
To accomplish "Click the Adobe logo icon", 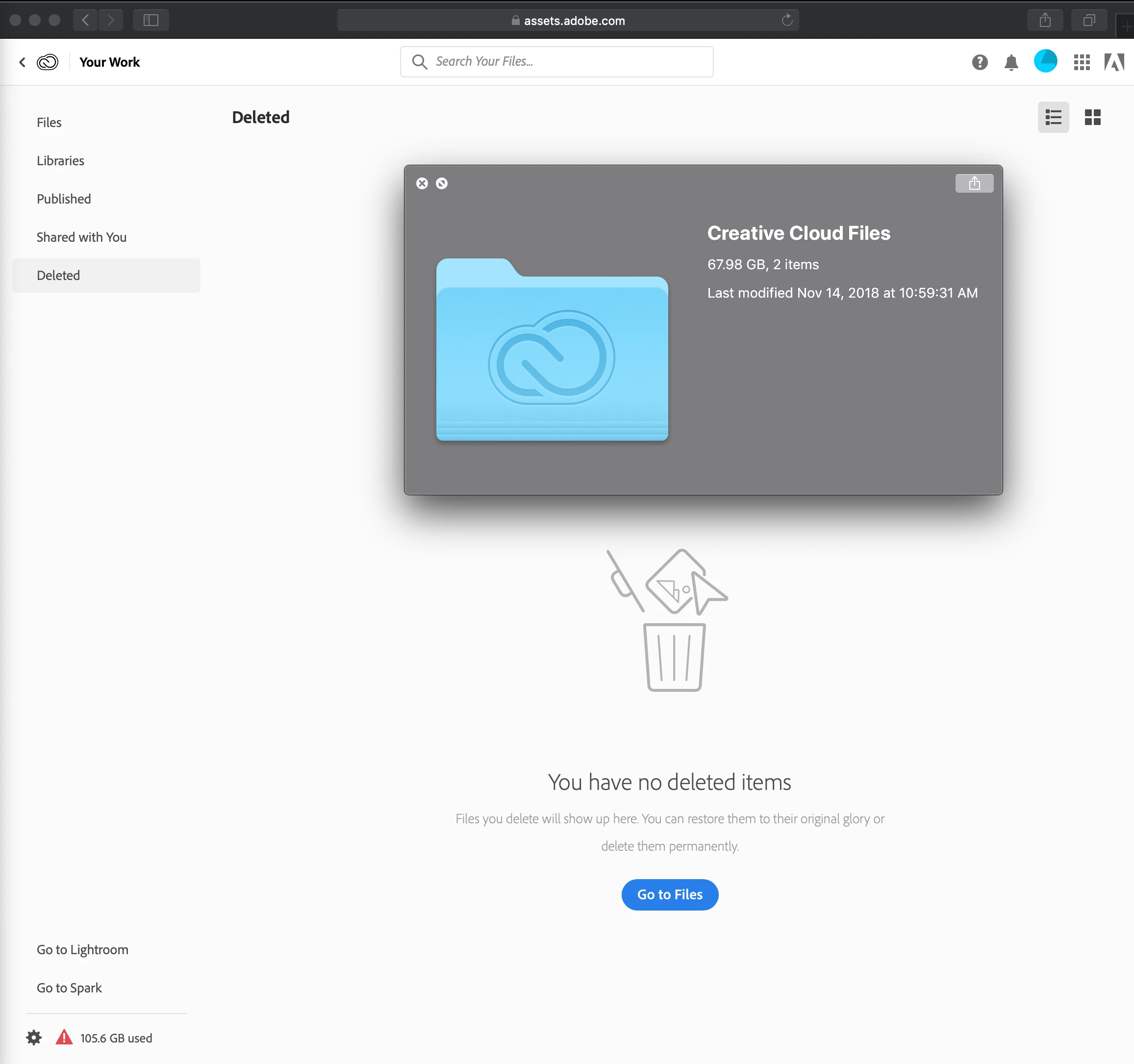I will pyautogui.click(x=1113, y=62).
